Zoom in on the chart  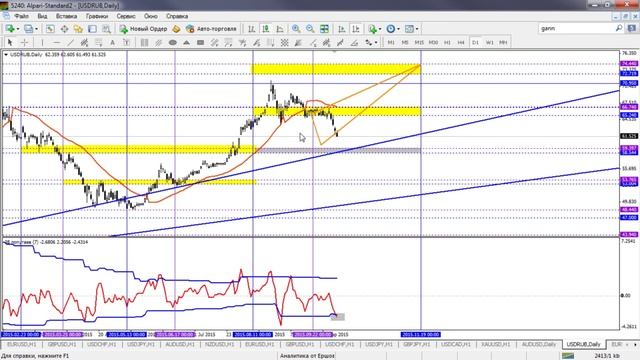click(x=296, y=29)
